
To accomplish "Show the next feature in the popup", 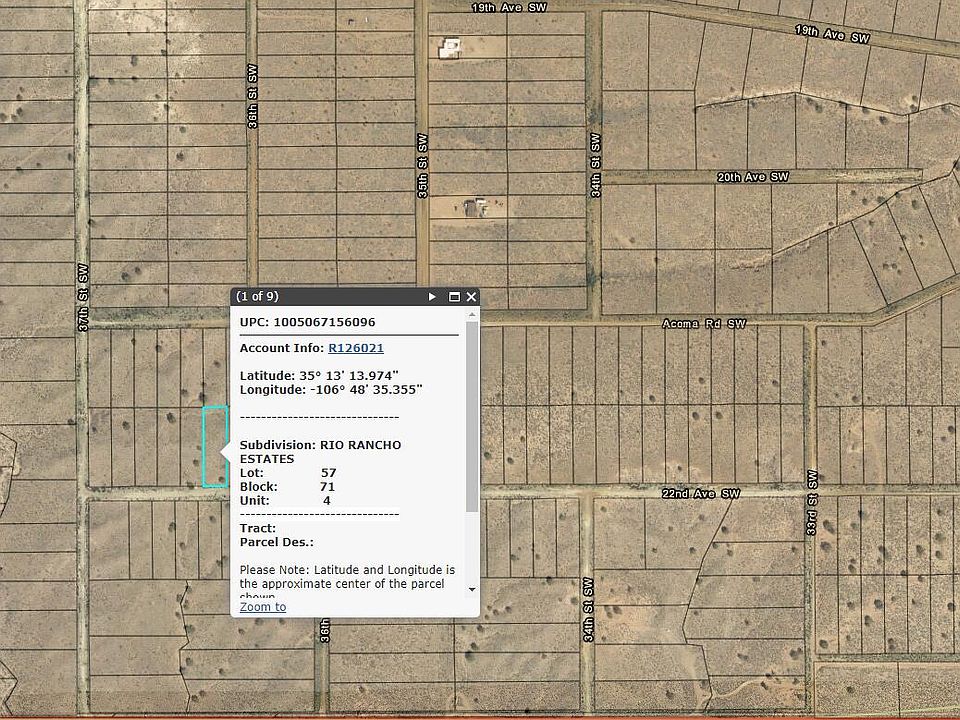I will 432,297.
